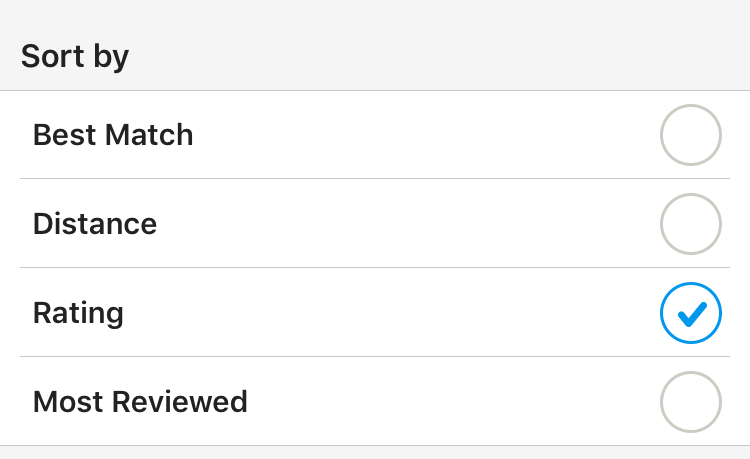Click the "Sort by" section header

[75, 56]
